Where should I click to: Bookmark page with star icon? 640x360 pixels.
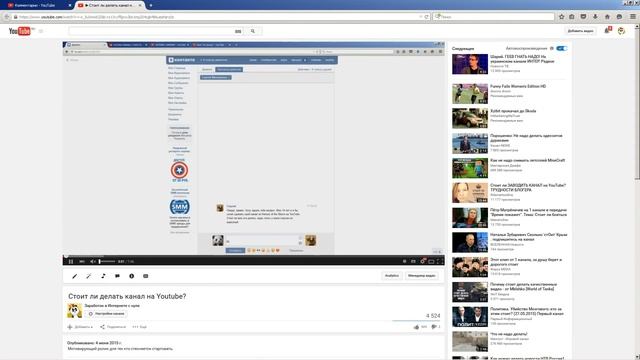562,17
